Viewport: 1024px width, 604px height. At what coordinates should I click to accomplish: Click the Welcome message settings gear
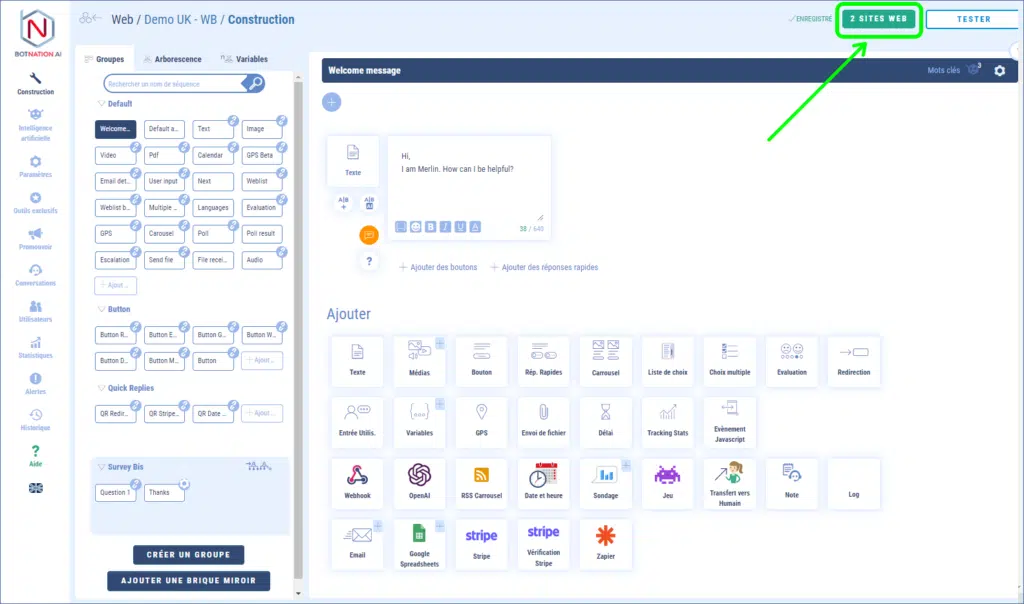pyautogui.click(x=999, y=71)
